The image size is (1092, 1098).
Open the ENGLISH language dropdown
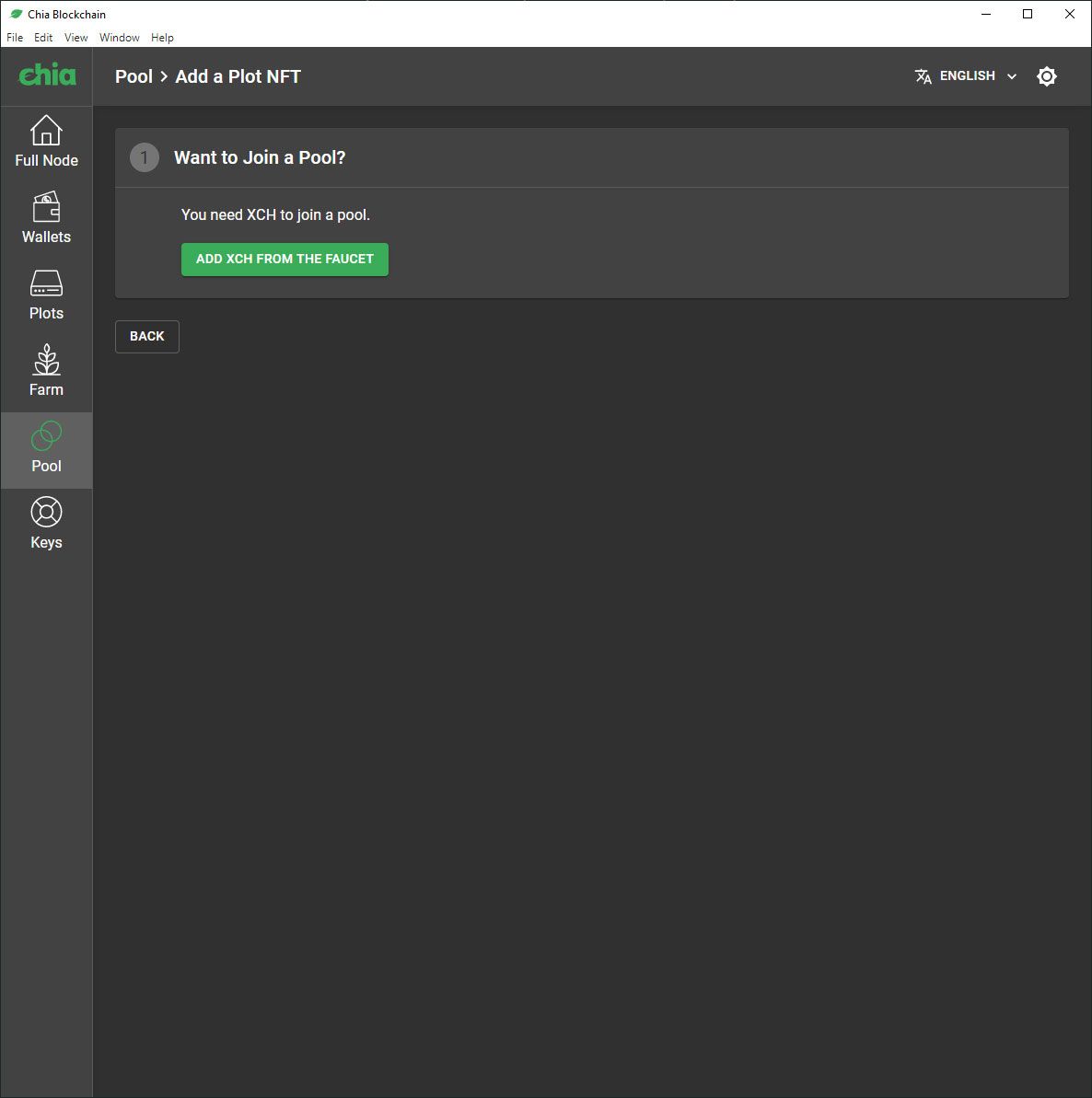[966, 76]
